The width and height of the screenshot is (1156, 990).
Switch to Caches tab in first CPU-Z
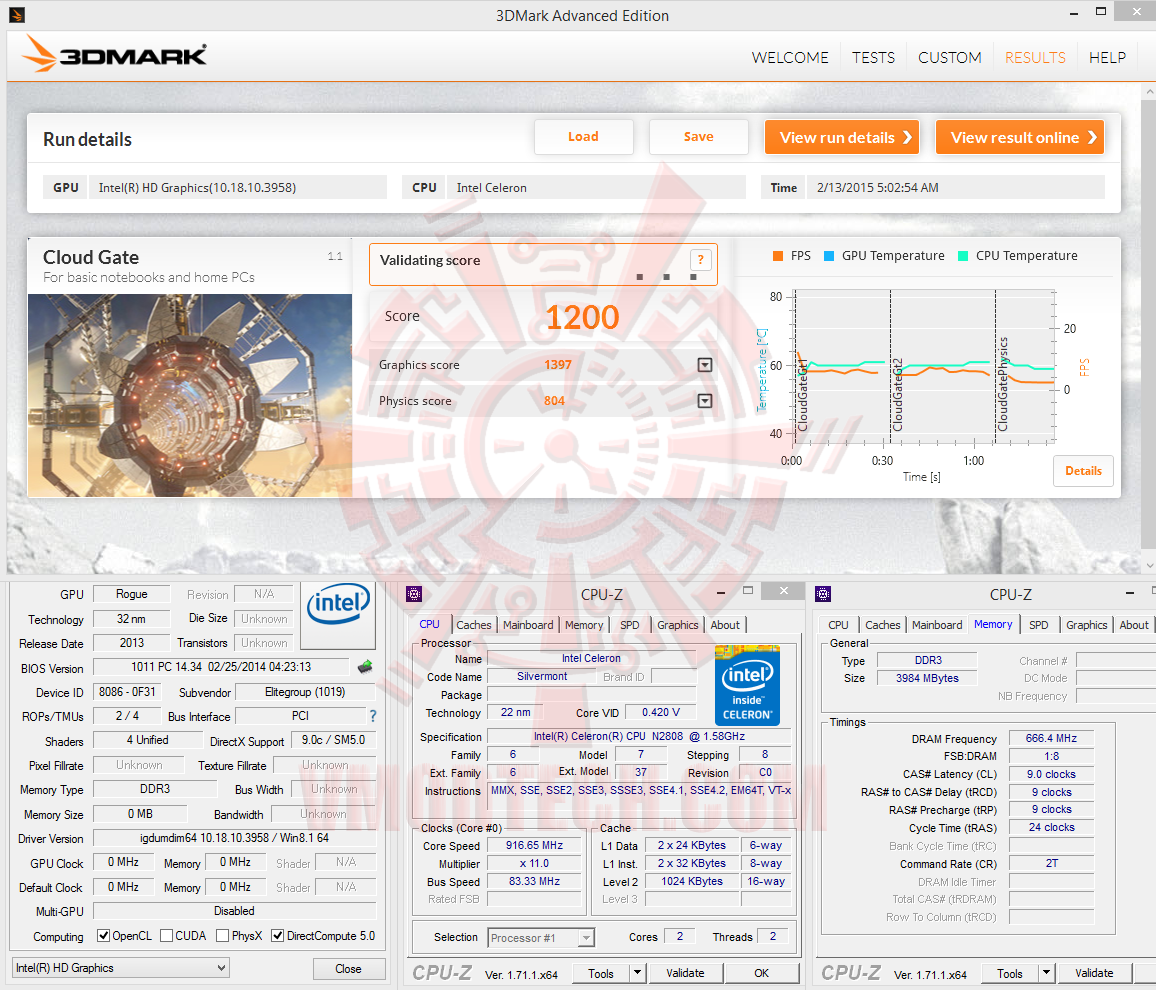pos(473,625)
